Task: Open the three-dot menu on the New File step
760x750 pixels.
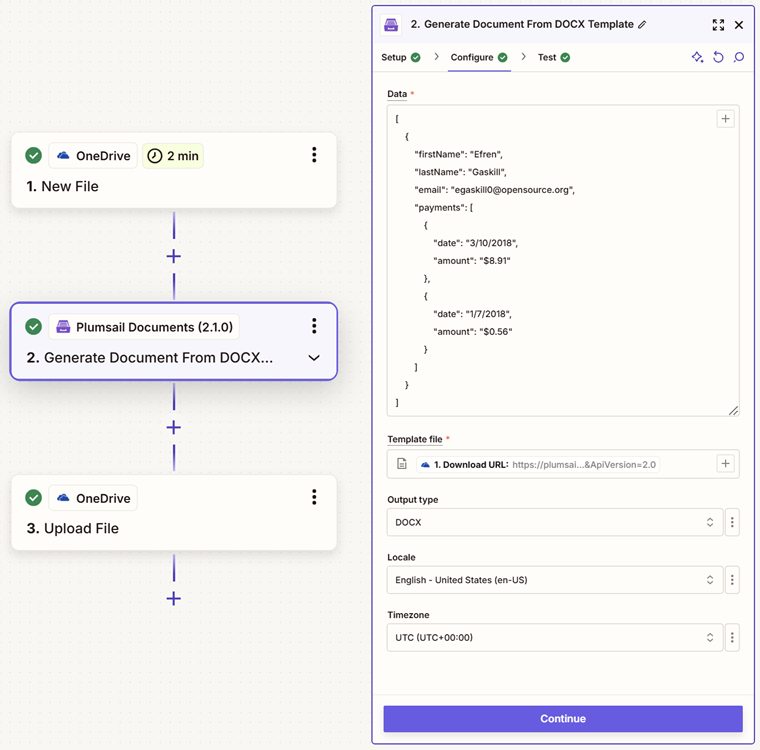Action: click(x=314, y=155)
